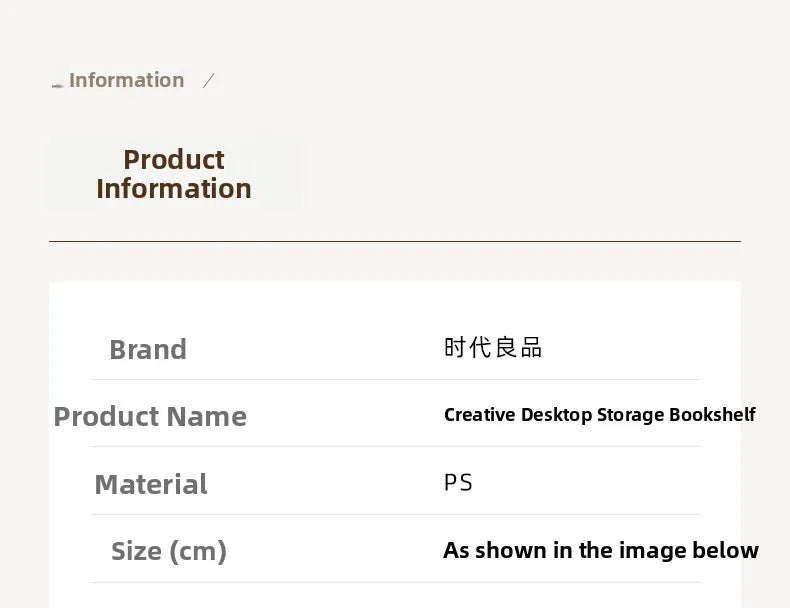Click the divider line beneath Product Name row
Screen dimensions: 790x608
394,446
